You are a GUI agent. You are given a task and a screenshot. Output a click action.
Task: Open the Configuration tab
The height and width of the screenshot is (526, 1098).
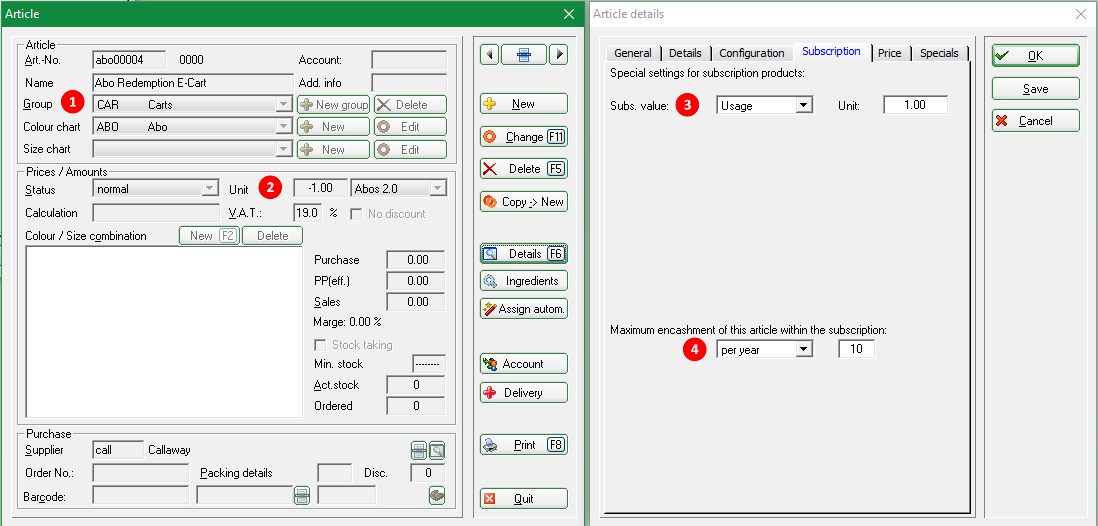[752, 53]
